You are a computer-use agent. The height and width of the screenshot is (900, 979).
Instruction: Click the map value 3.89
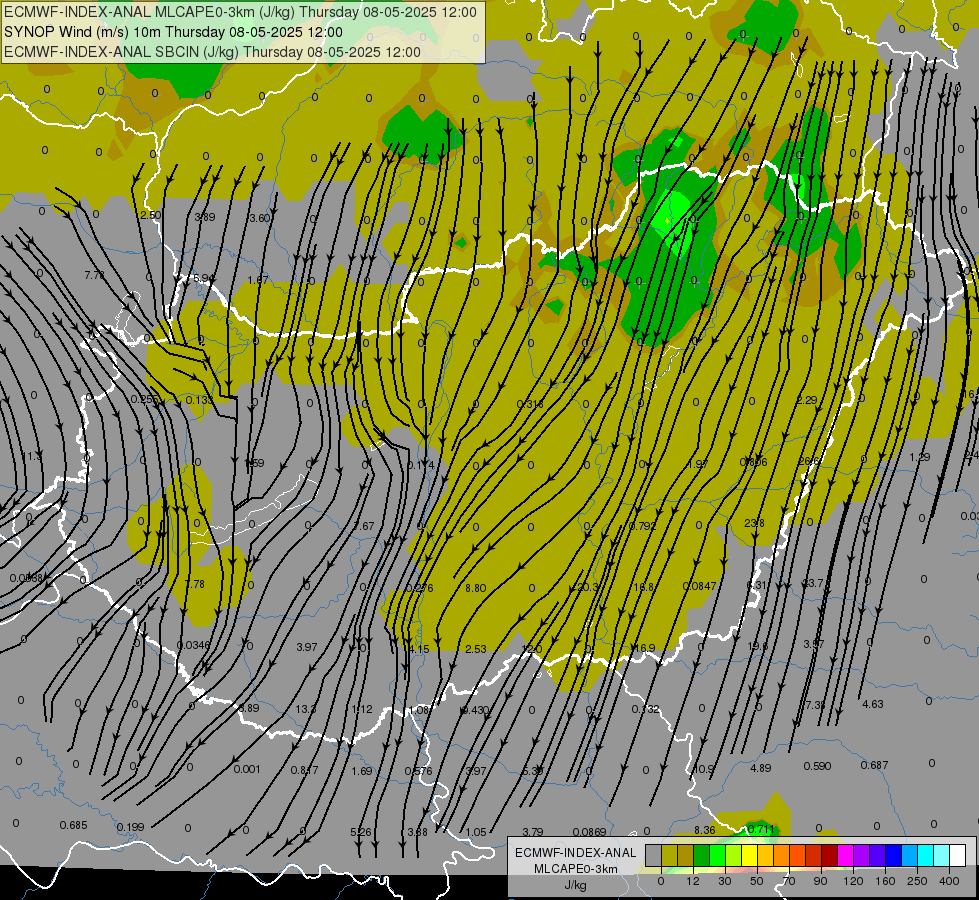point(205,217)
